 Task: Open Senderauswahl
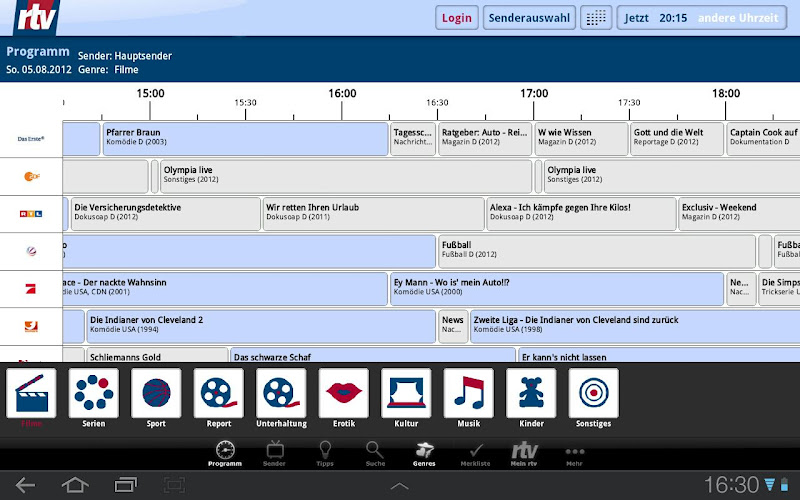pyautogui.click(x=529, y=18)
